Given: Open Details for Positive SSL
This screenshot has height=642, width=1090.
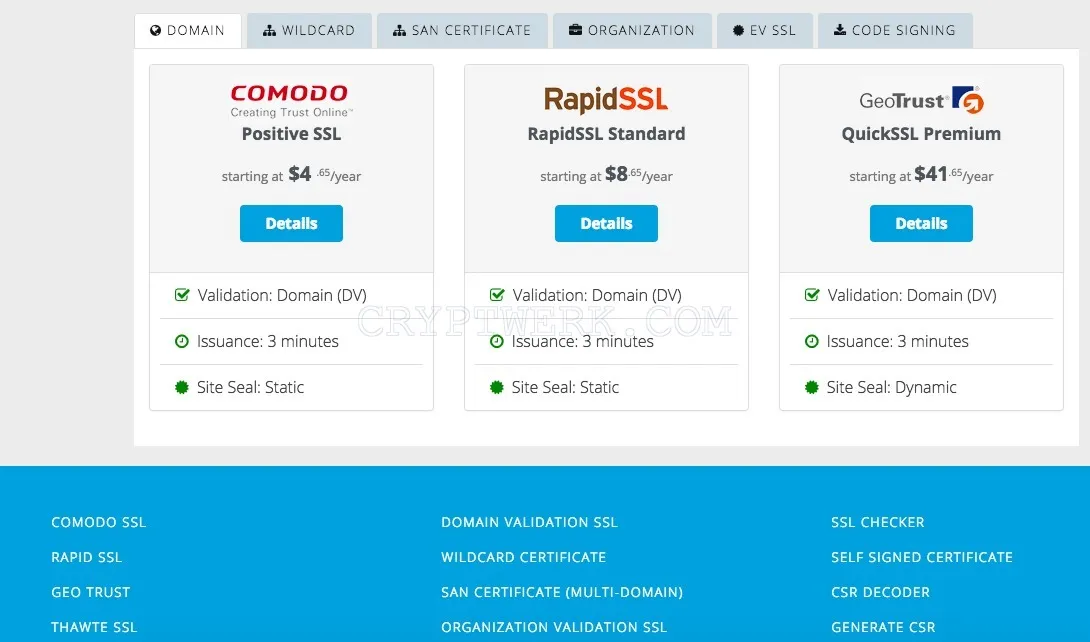Looking at the screenshot, I should click(x=291, y=224).
